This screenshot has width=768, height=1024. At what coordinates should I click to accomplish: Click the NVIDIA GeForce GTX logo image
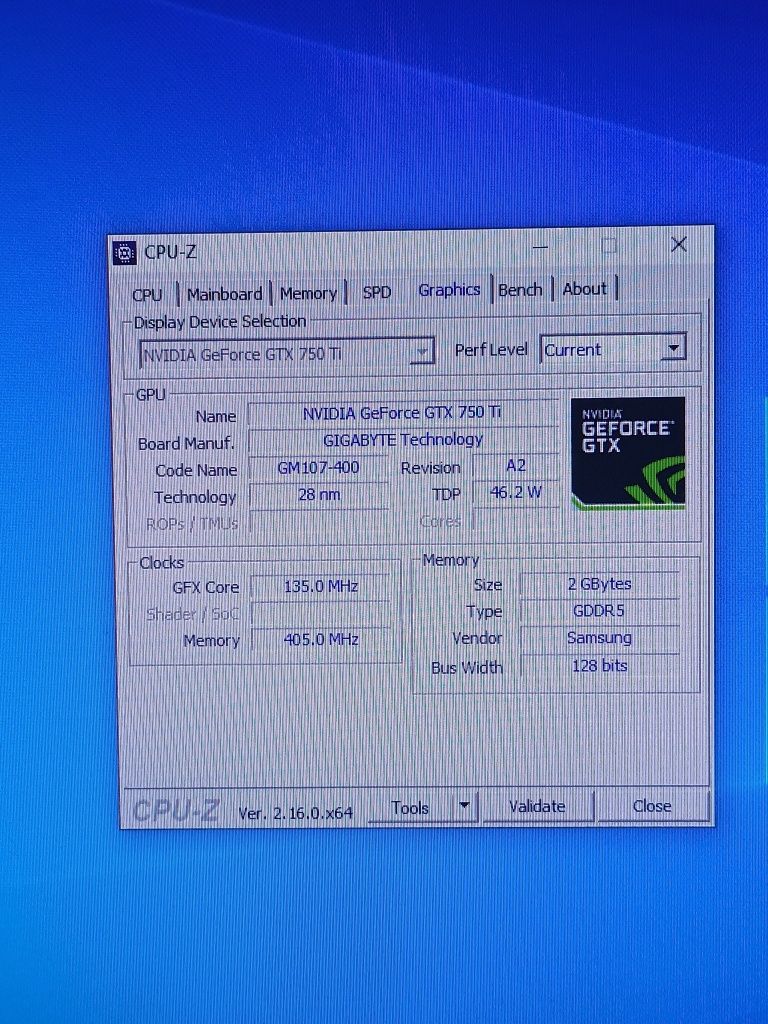pyautogui.click(x=628, y=453)
